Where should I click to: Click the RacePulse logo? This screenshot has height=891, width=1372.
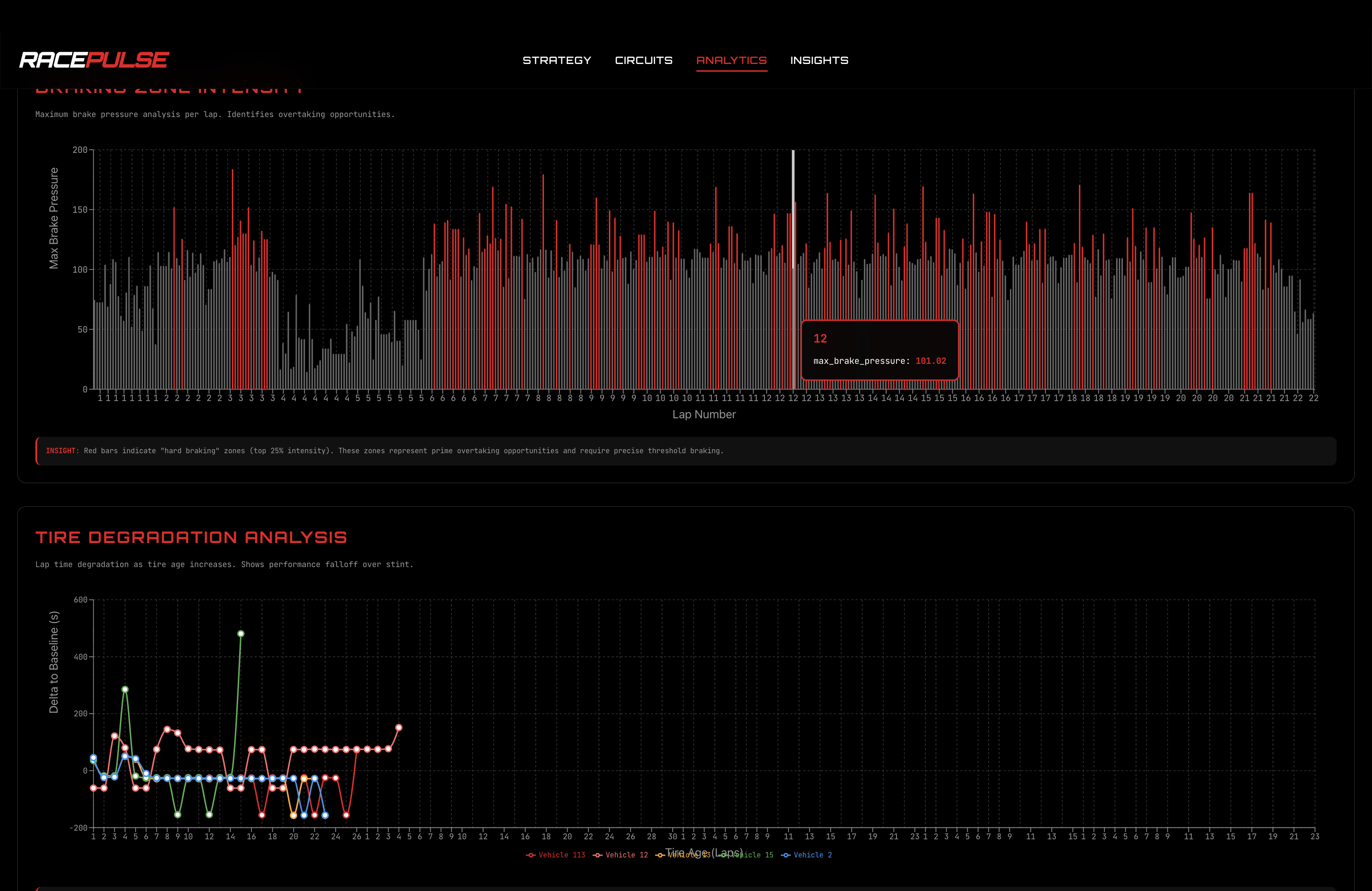click(x=94, y=60)
